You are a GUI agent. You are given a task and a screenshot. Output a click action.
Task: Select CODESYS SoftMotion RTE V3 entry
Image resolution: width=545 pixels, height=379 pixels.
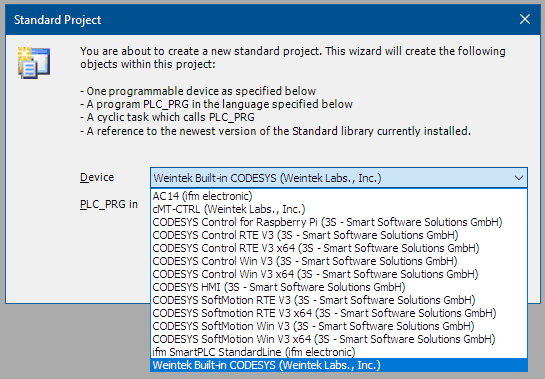(339, 300)
